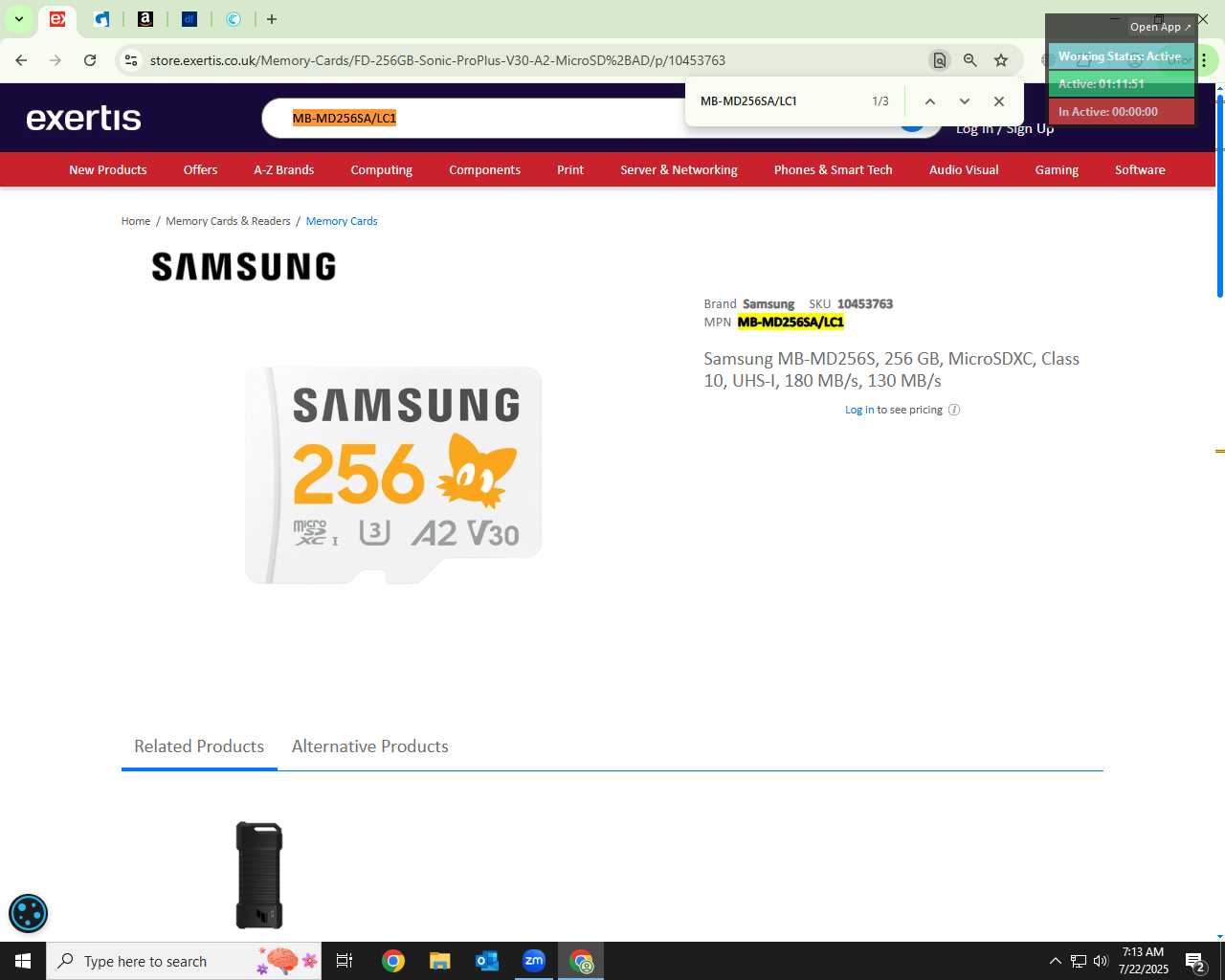Open Offers menu
The width and height of the screenshot is (1225, 980).
tap(200, 169)
